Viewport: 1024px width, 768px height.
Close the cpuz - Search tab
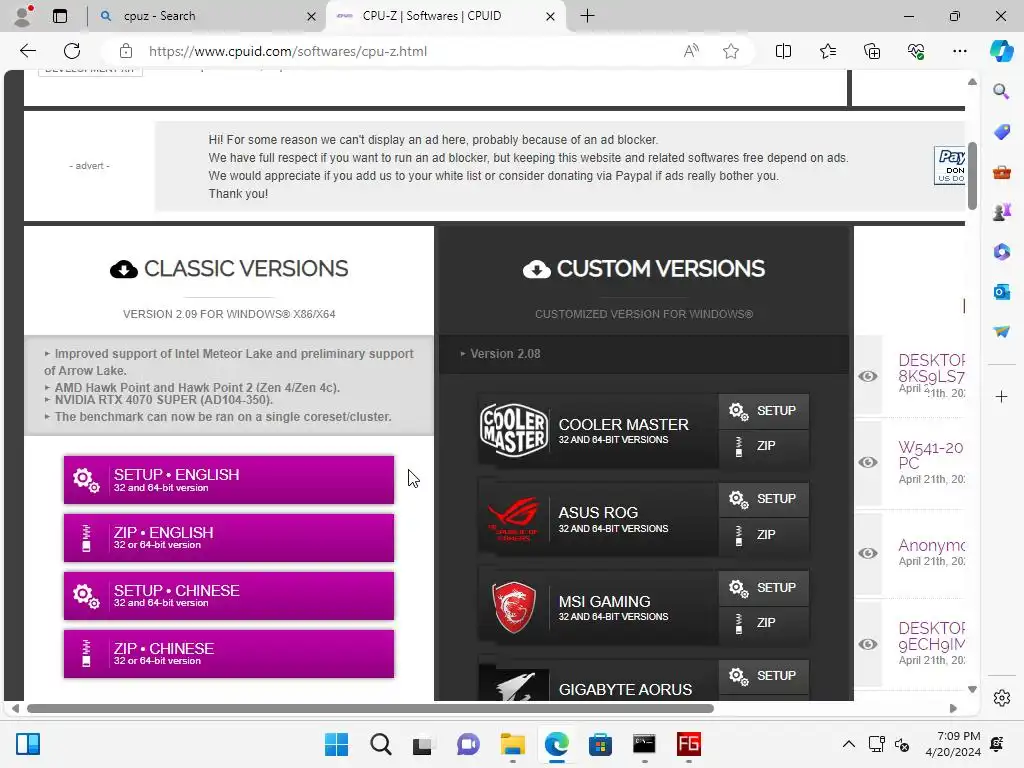[x=312, y=16]
